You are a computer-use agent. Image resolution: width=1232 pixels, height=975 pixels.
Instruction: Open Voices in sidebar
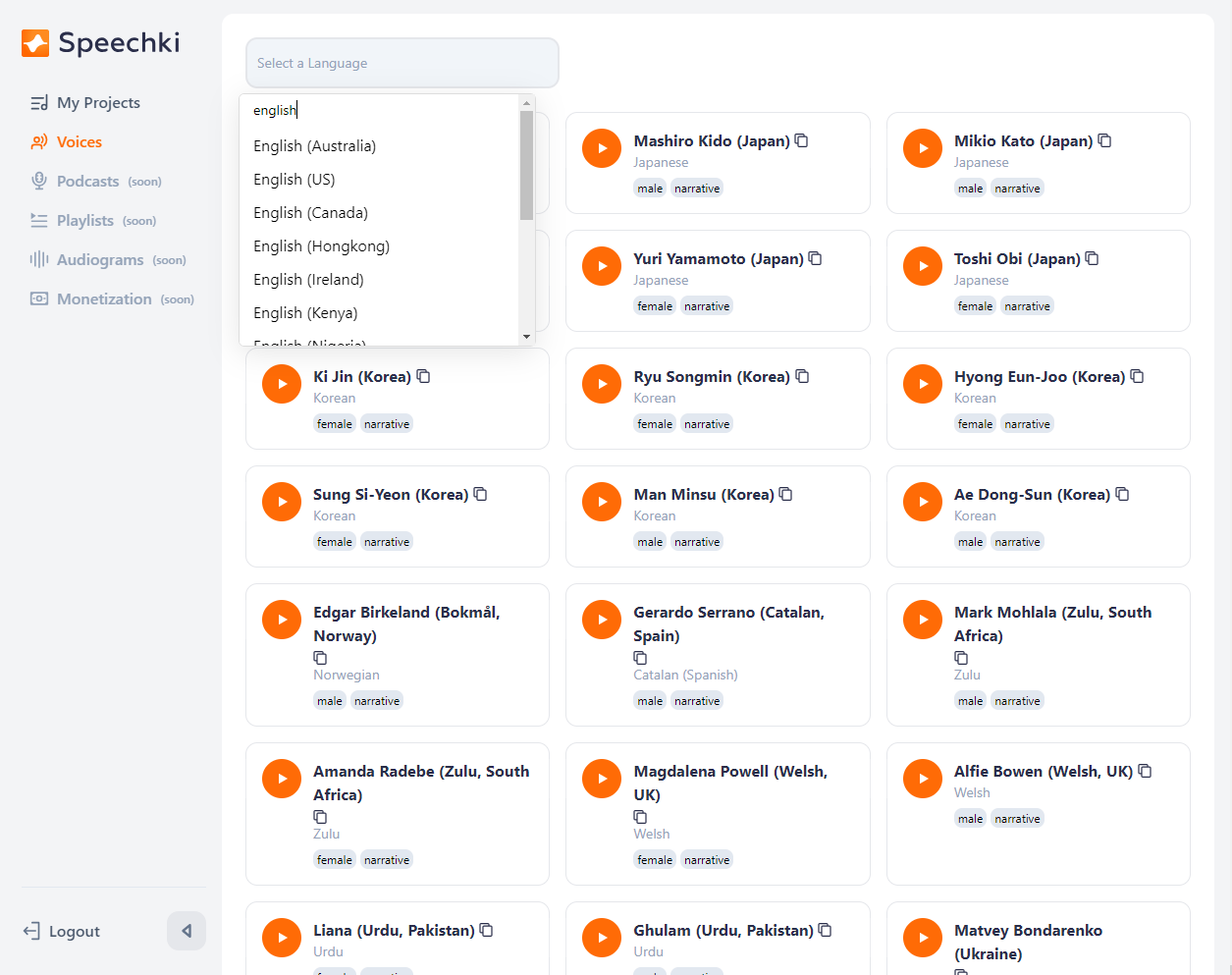tap(67, 141)
